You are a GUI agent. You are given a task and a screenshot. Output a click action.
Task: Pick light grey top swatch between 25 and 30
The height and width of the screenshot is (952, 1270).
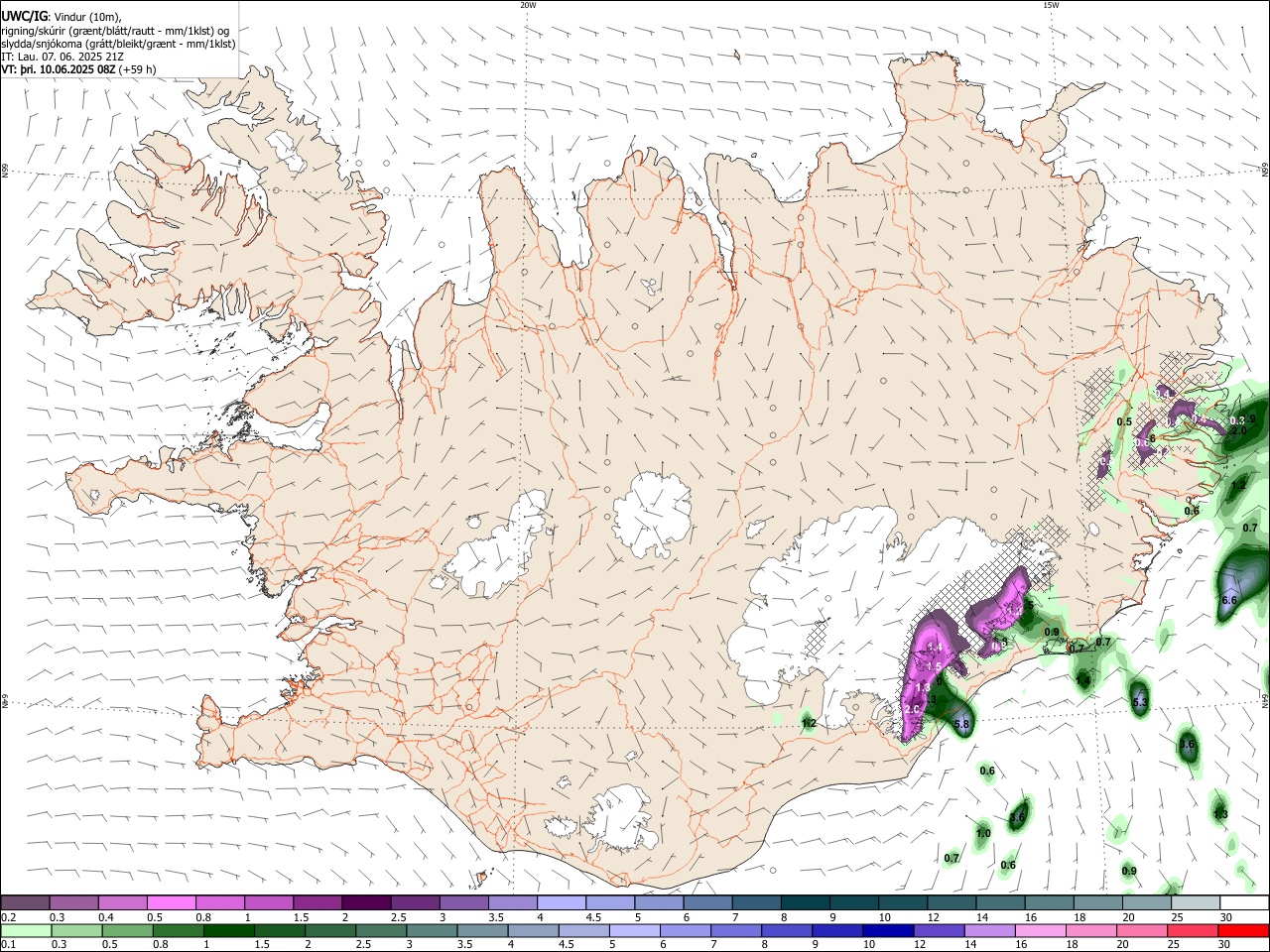1197,902
